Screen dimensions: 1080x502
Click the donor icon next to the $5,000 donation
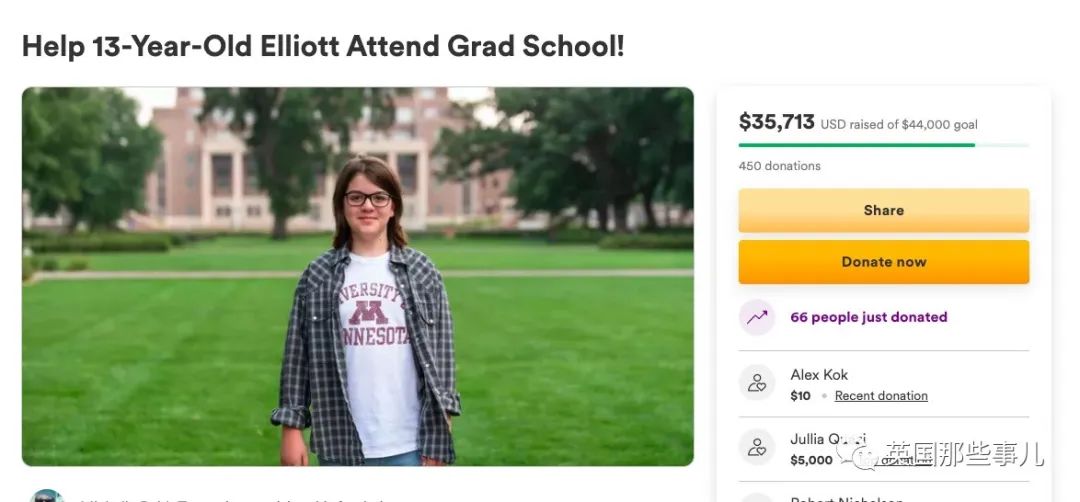point(757,449)
